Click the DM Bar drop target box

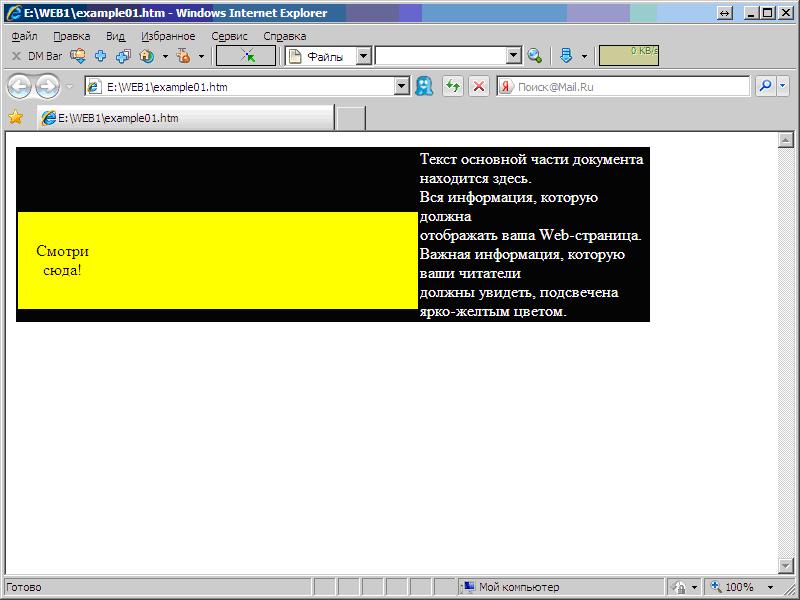click(246, 56)
